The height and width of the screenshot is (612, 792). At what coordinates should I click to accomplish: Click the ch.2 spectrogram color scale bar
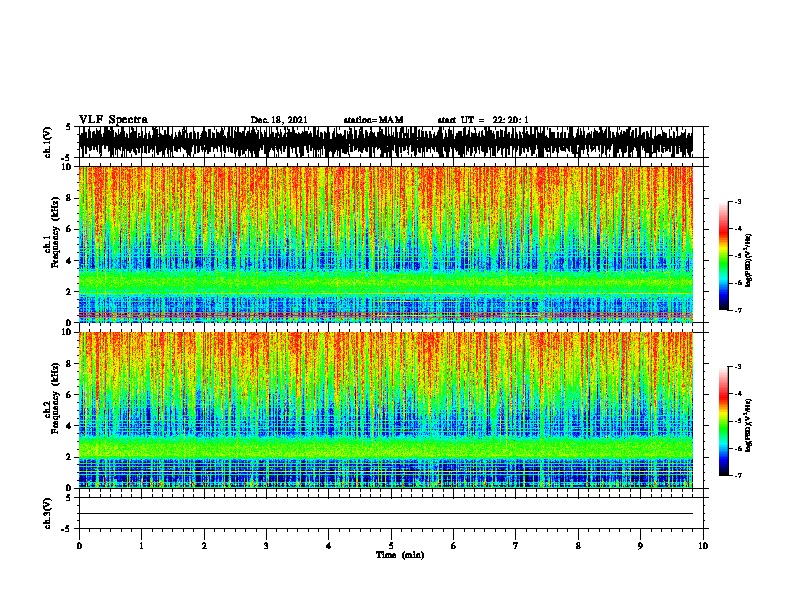tap(723, 421)
